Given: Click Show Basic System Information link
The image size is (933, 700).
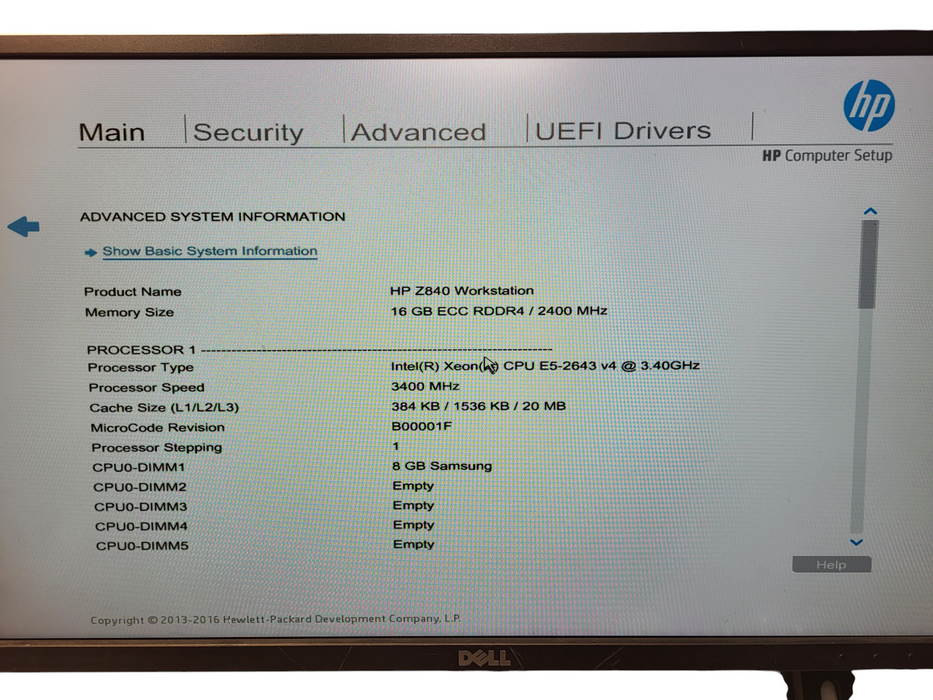Looking at the screenshot, I should pyautogui.click(x=209, y=251).
